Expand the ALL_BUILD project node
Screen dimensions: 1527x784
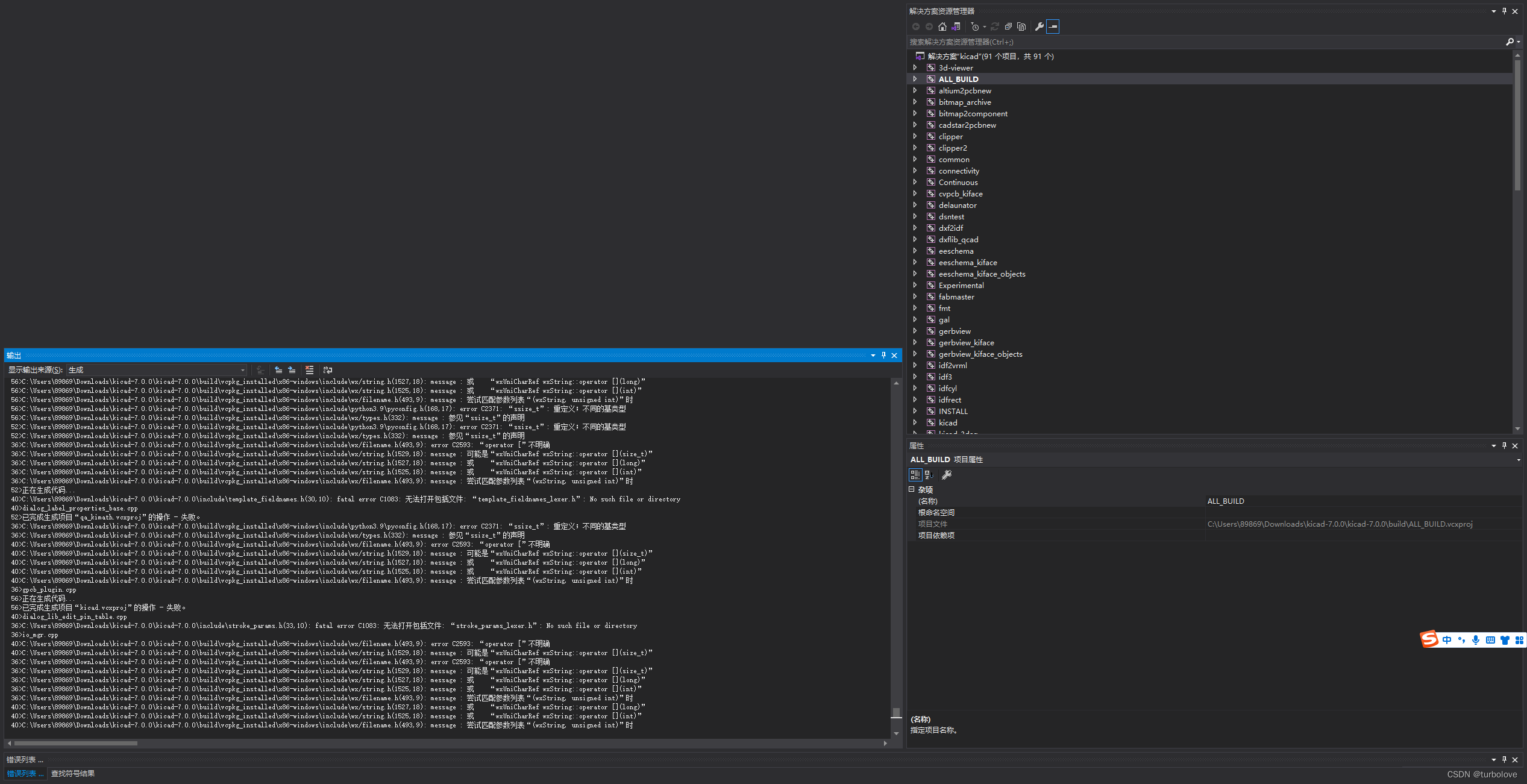915,79
